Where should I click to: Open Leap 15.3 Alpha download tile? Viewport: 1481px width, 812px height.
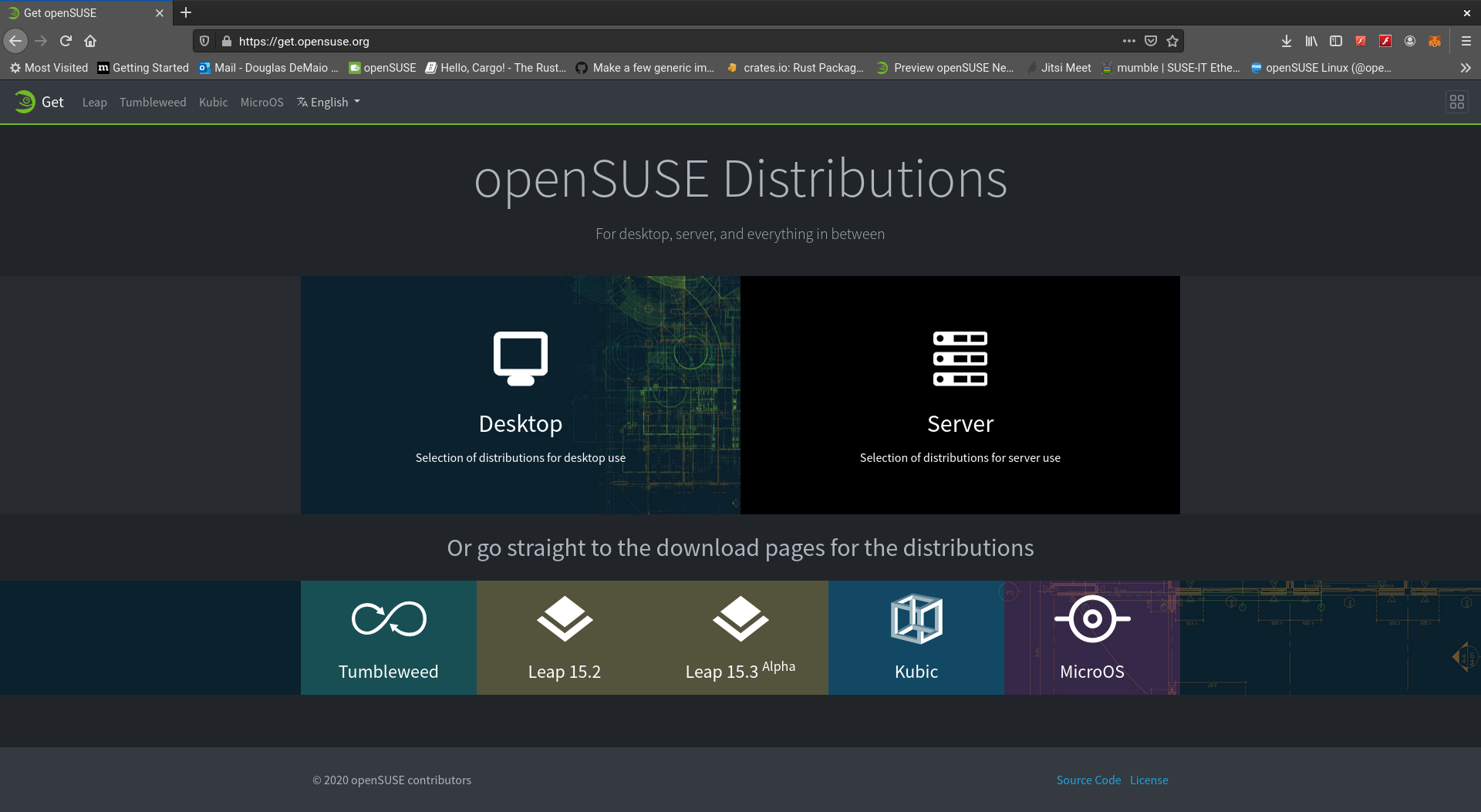tap(740, 637)
